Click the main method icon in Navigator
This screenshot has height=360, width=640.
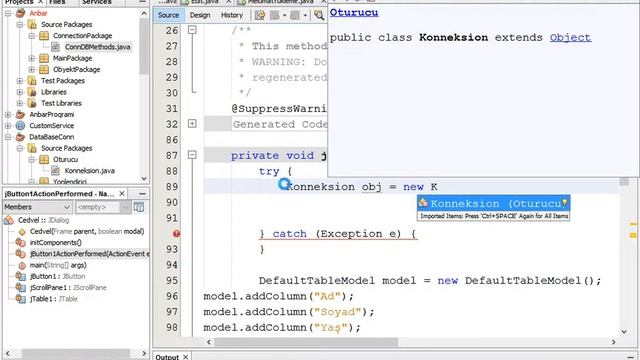(22, 265)
